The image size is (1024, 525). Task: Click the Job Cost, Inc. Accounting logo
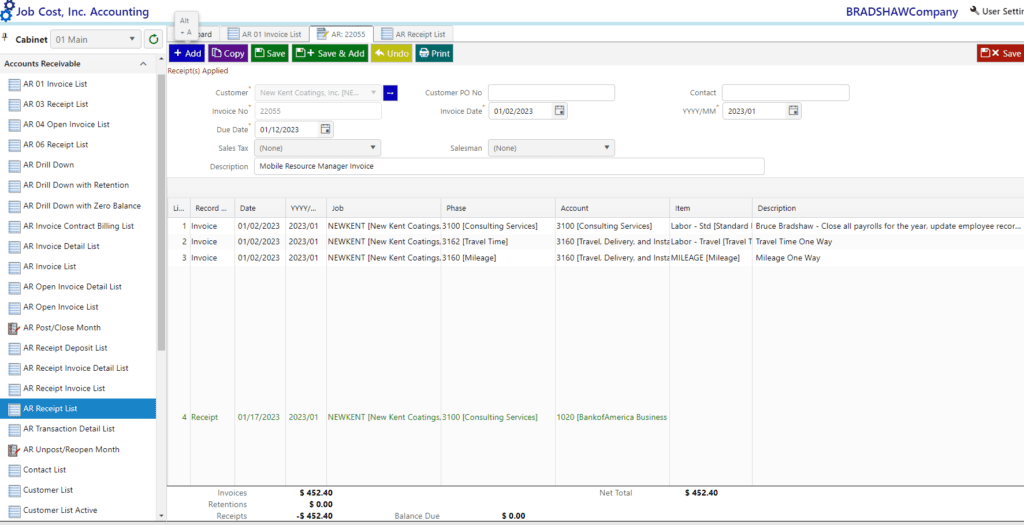pos(75,12)
